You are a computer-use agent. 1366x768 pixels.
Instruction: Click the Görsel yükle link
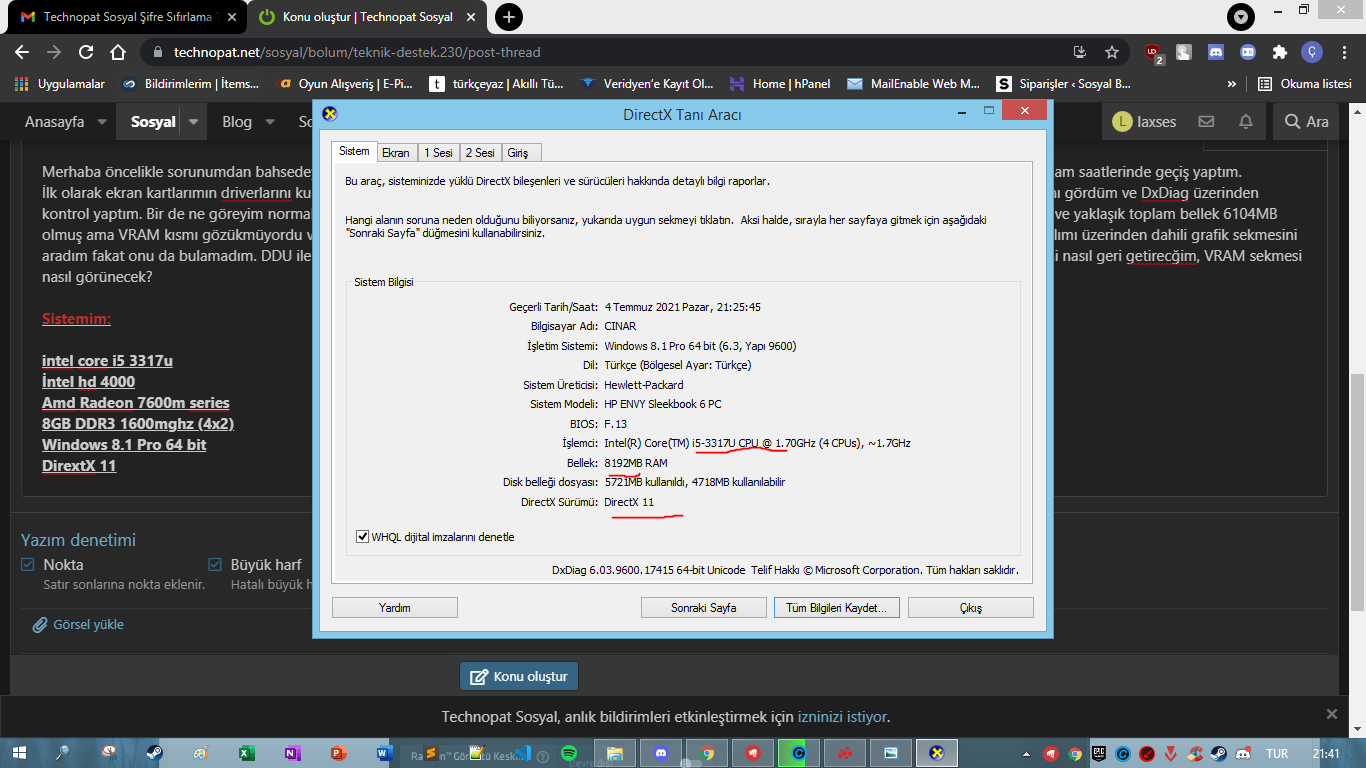coord(79,625)
